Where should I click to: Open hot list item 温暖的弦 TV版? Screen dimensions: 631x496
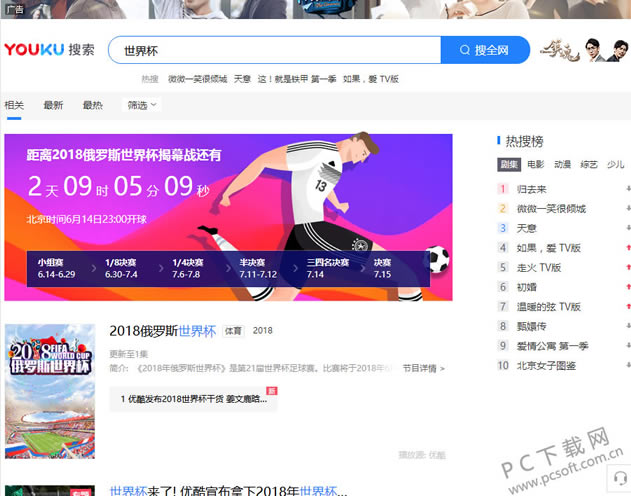[549, 307]
